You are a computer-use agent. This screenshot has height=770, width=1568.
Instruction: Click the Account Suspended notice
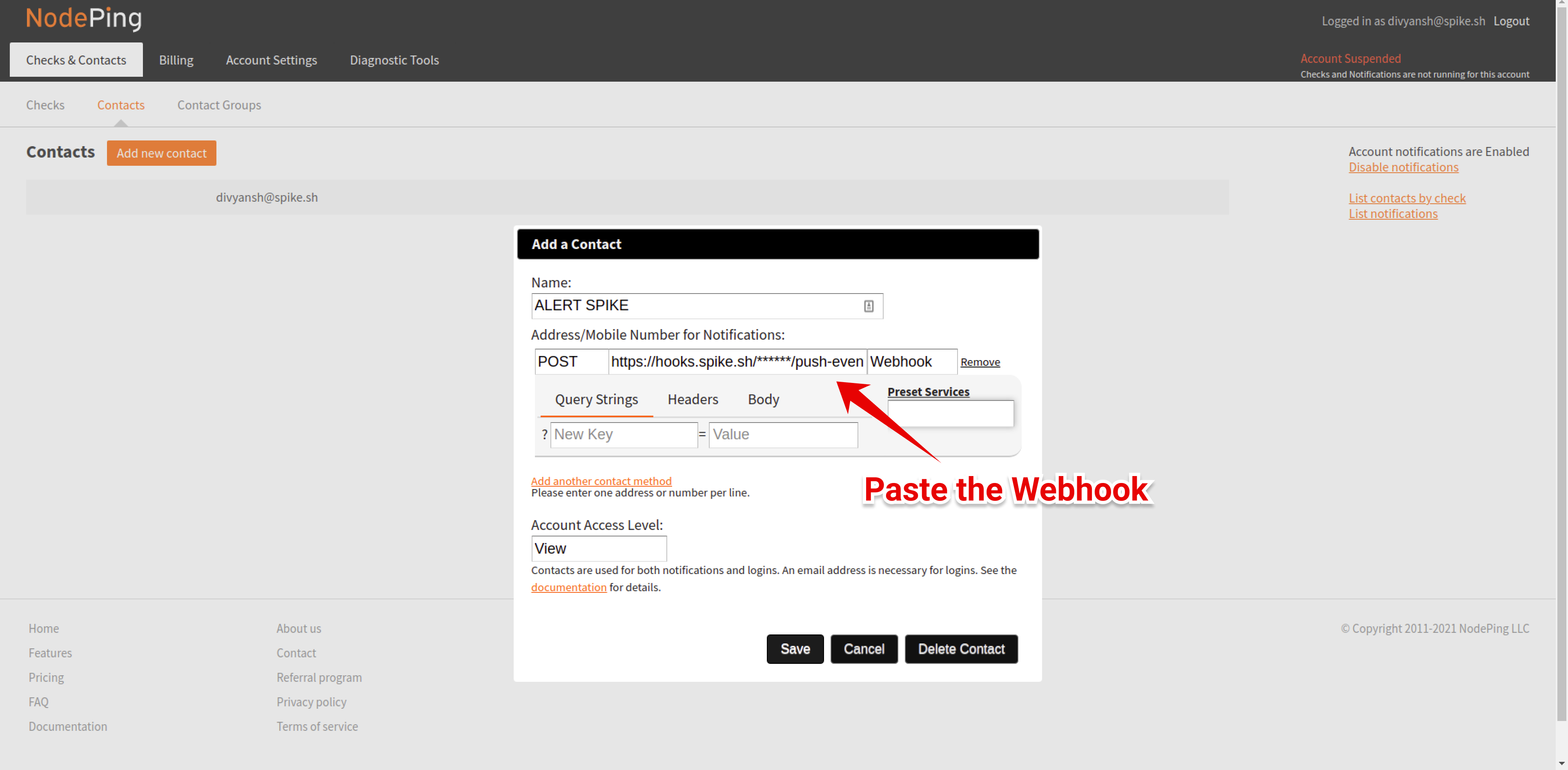(x=1351, y=58)
